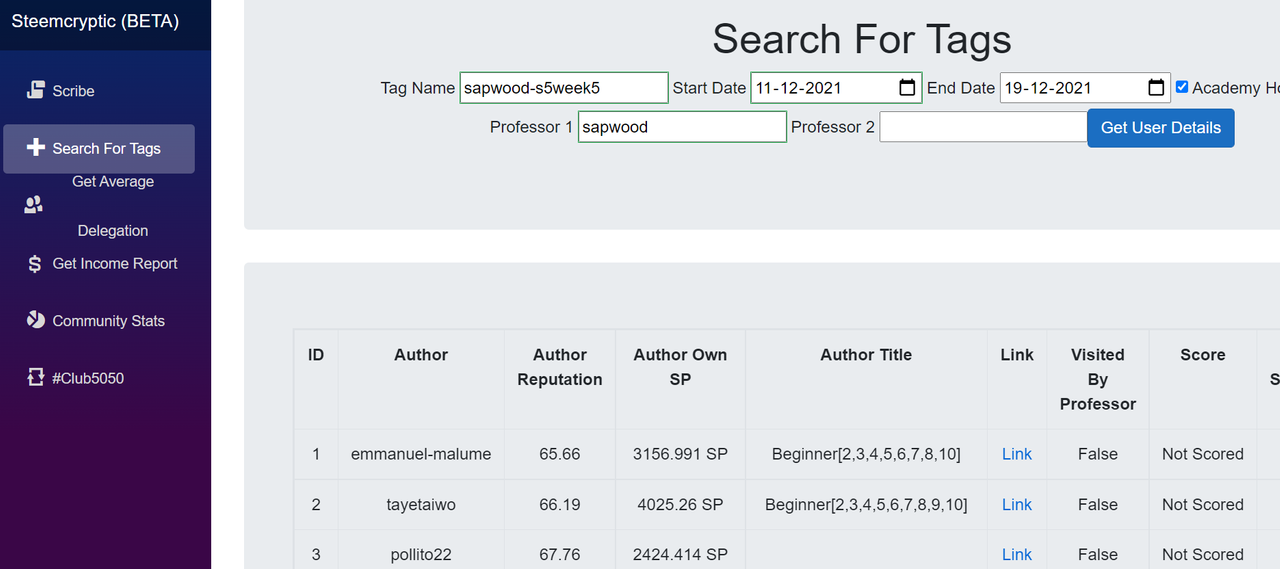Click the Search For Tags page heading
Viewport: 1280px width, 569px height.
862,40
